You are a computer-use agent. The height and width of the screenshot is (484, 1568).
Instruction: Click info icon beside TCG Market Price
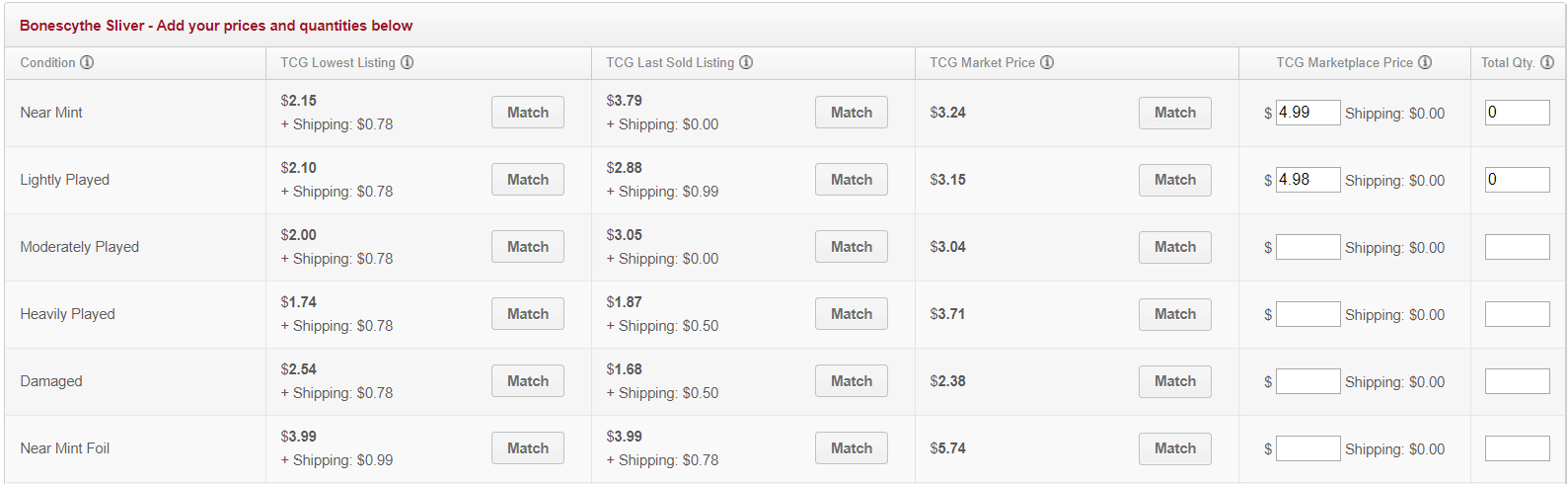[x=1047, y=62]
